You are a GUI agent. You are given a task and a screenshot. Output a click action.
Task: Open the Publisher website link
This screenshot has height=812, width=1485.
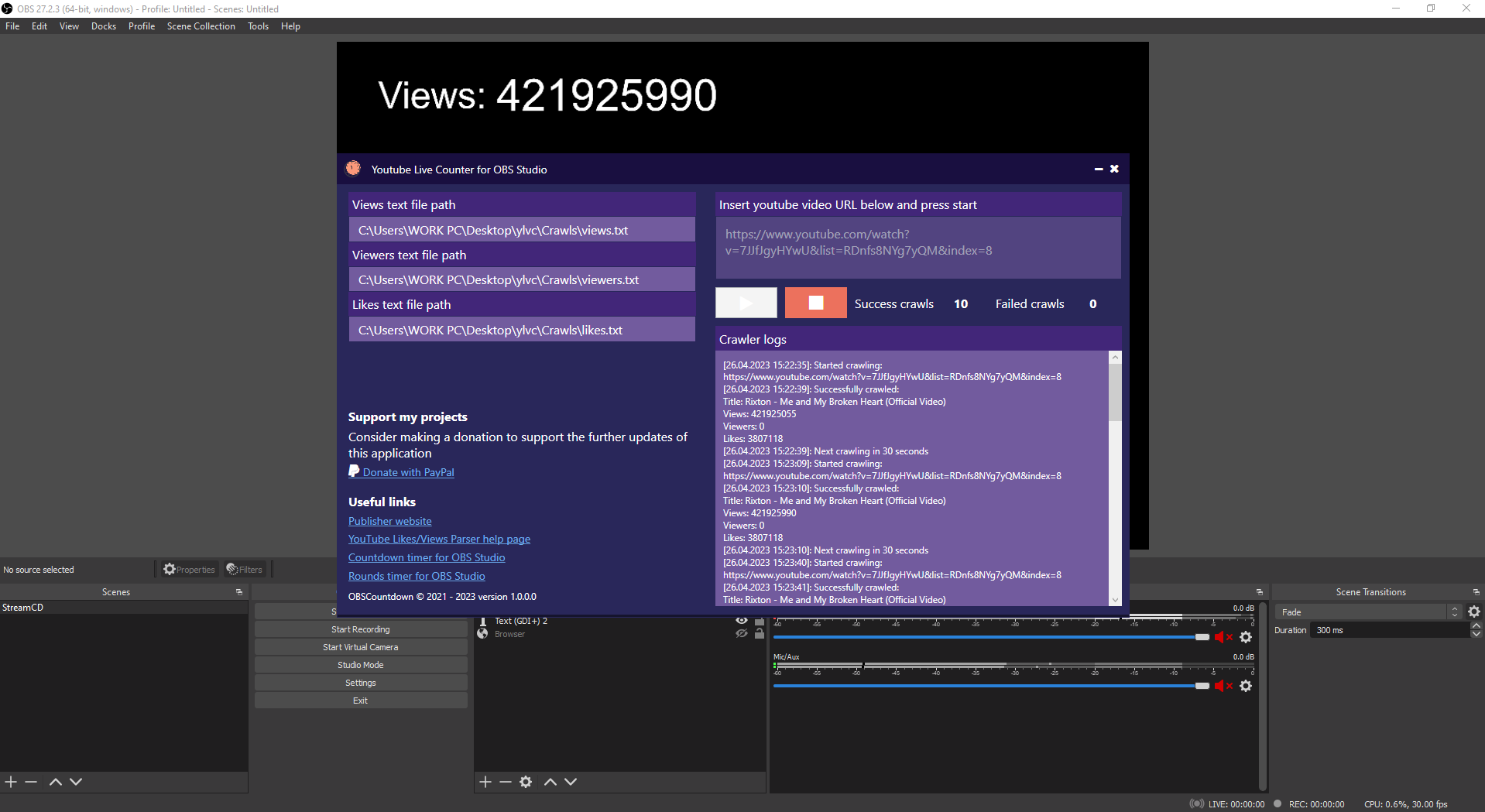(390, 521)
